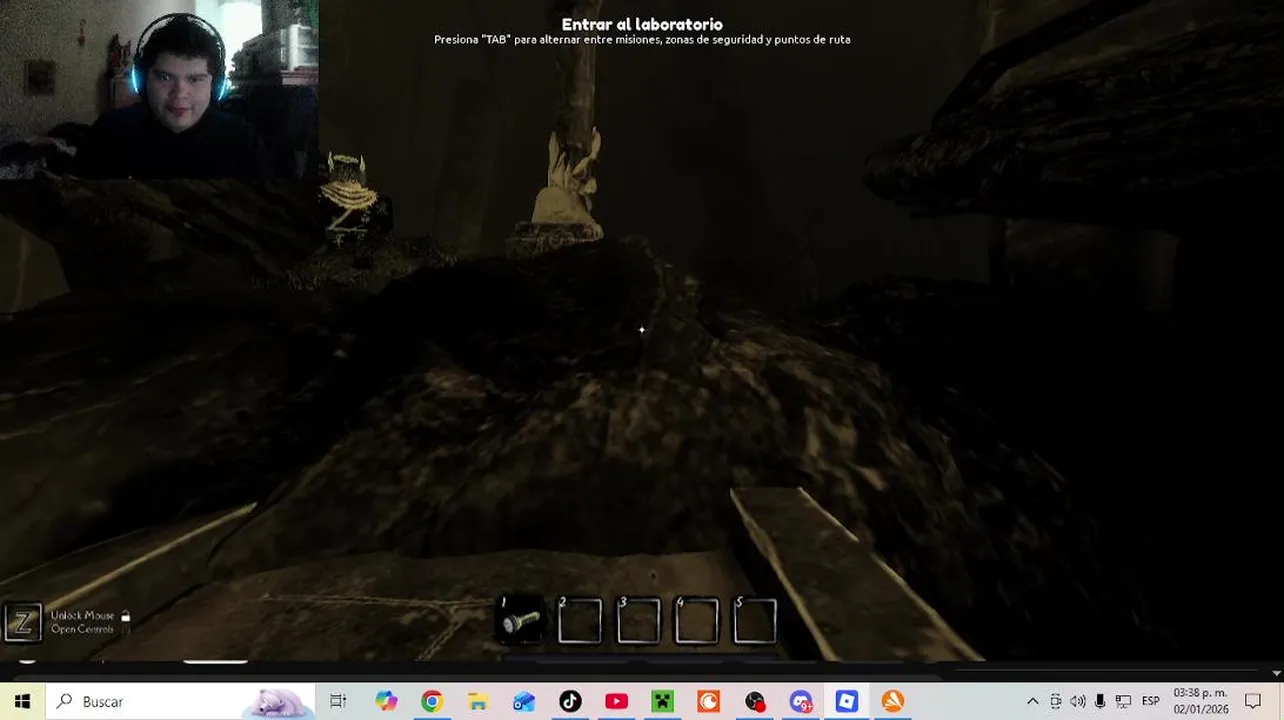Open network settings tray icon

1123,701
